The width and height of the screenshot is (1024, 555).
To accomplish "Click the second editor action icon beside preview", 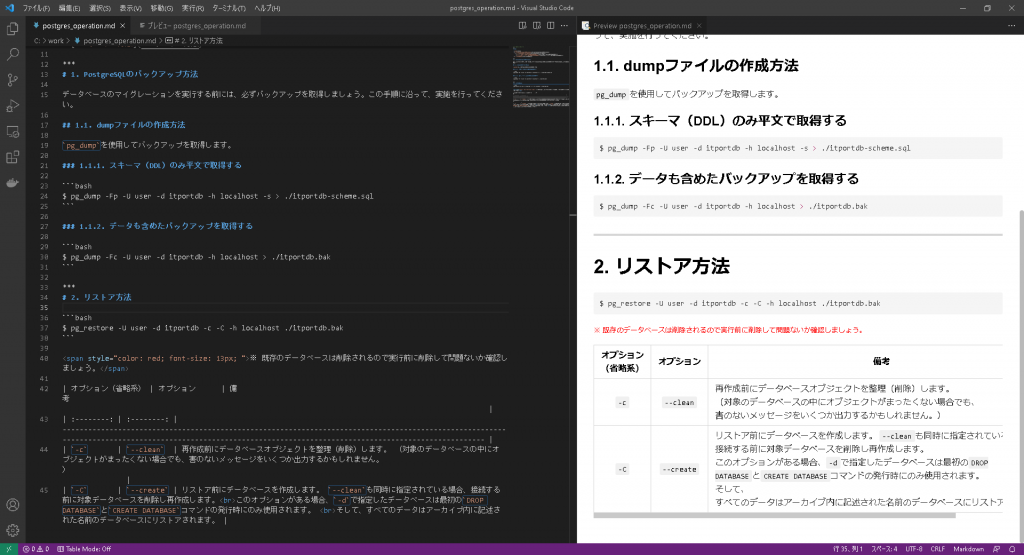I will 537,25.
